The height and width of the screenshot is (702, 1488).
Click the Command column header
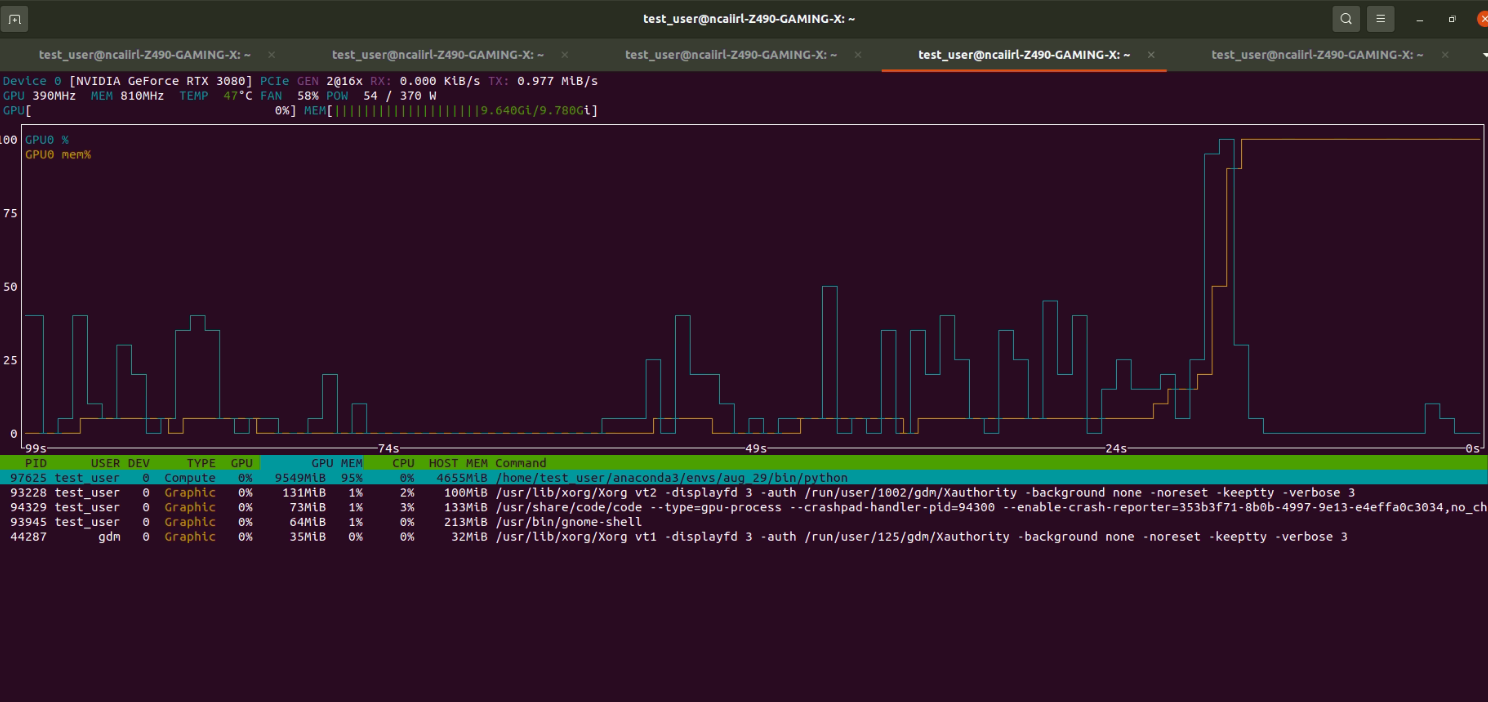tap(520, 463)
